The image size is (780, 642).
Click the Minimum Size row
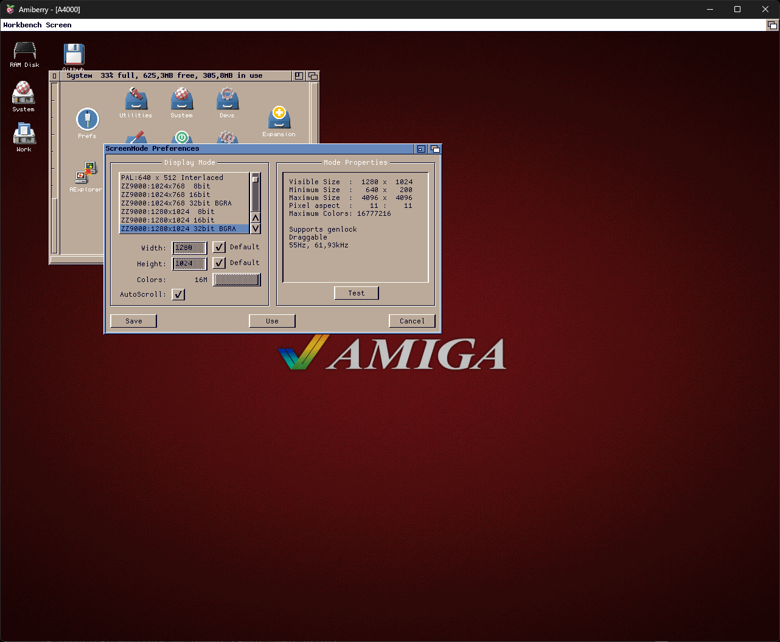pos(351,190)
